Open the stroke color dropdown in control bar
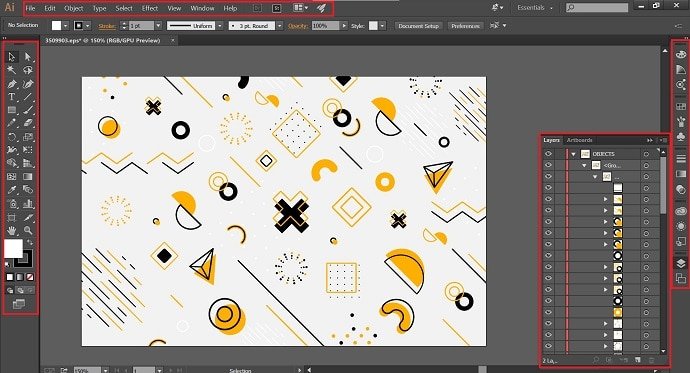The image size is (690, 373). [88, 26]
